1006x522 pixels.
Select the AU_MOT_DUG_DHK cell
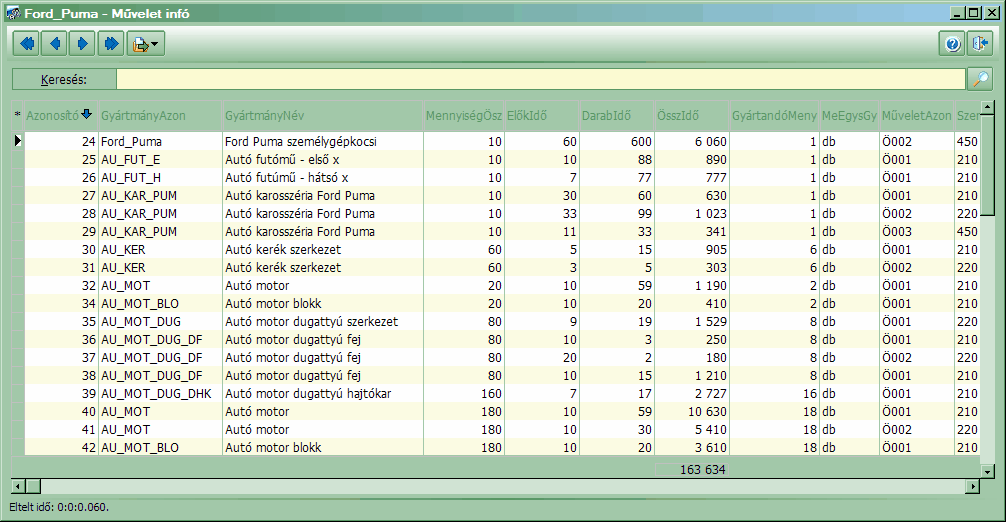(x=160, y=393)
